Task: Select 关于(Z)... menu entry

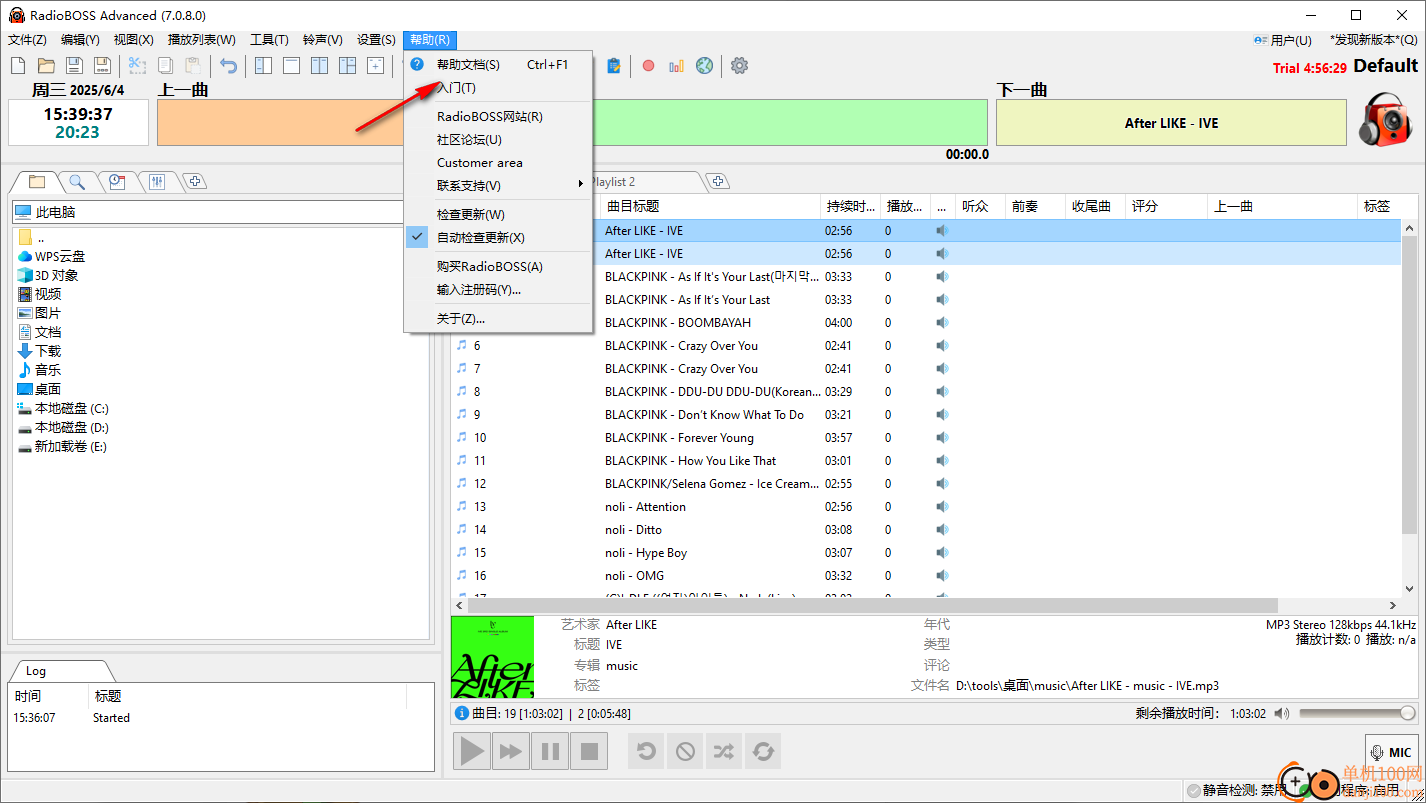Action: [498, 319]
